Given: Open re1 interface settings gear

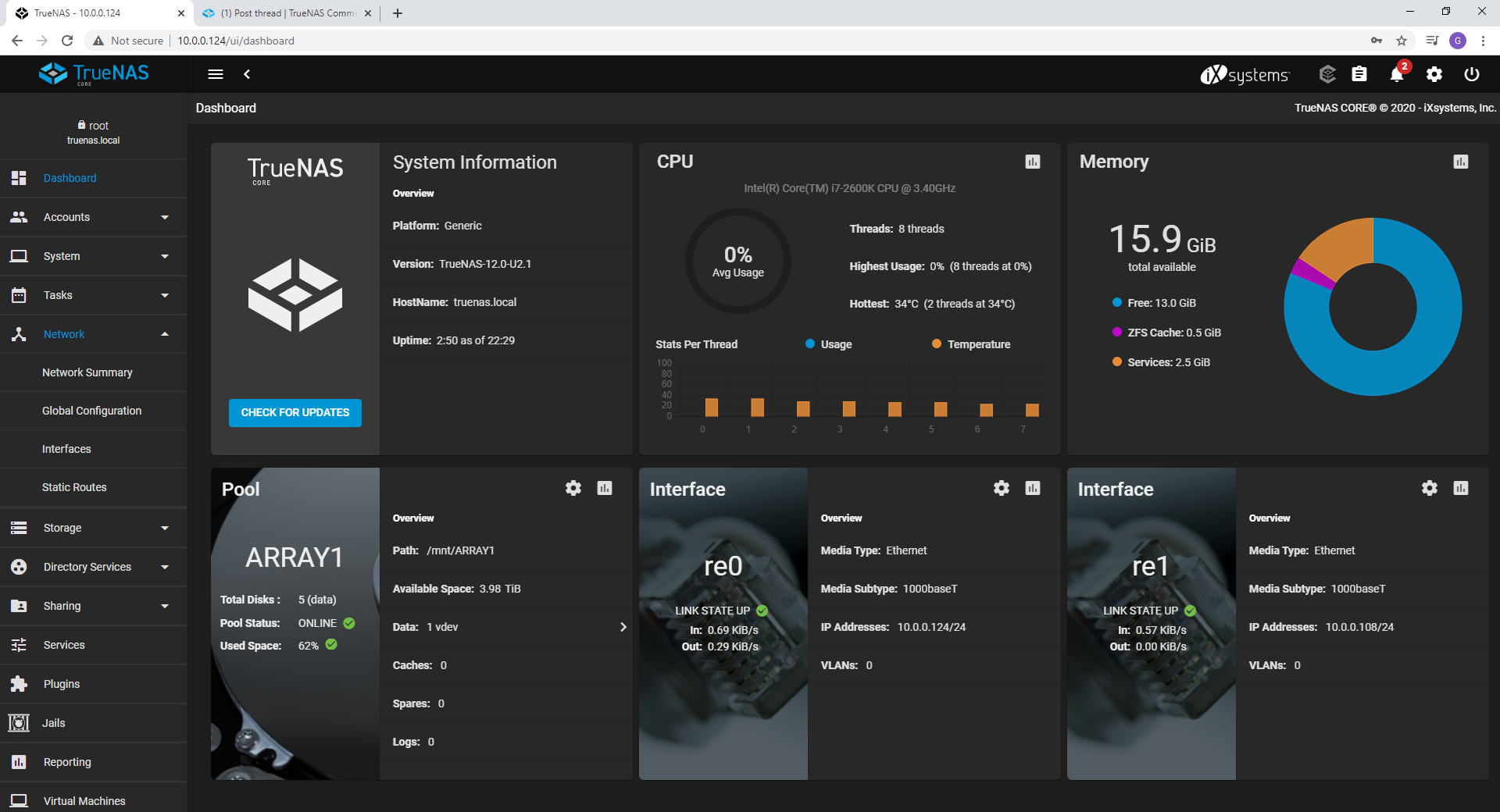Looking at the screenshot, I should click(1430, 488).
